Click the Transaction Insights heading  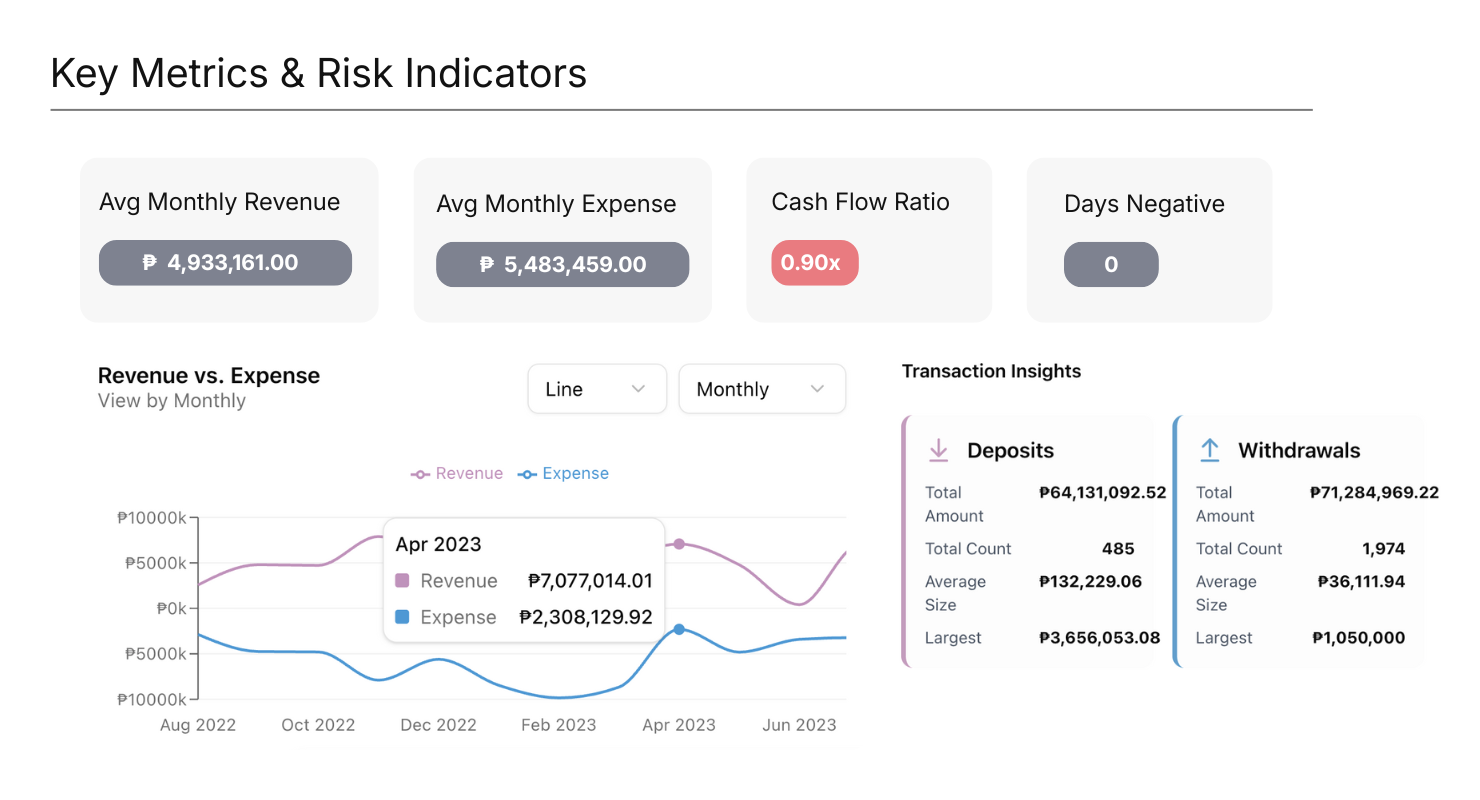tap(991, 371)
